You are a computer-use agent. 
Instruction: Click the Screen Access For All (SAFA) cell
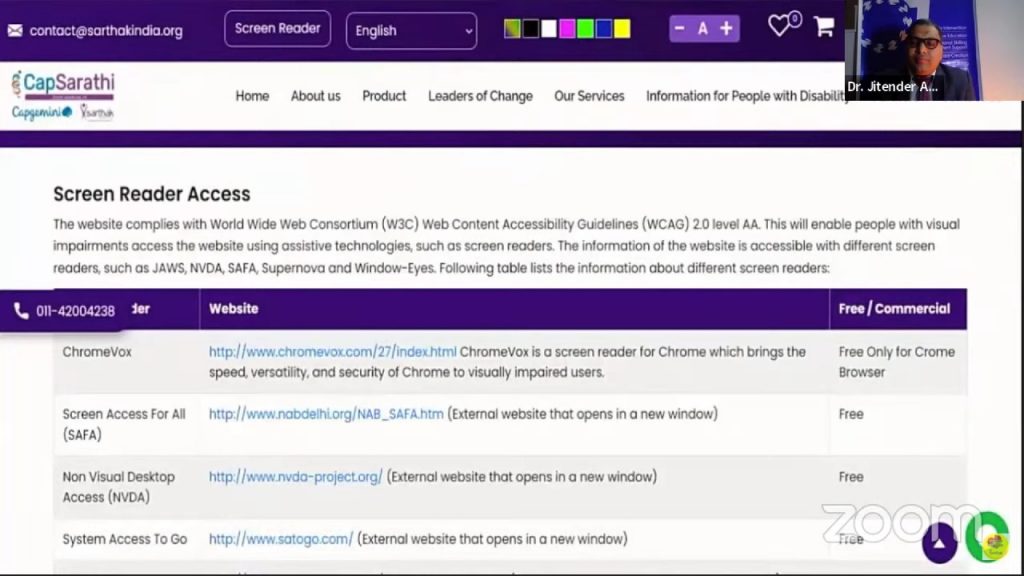(127, 424)
